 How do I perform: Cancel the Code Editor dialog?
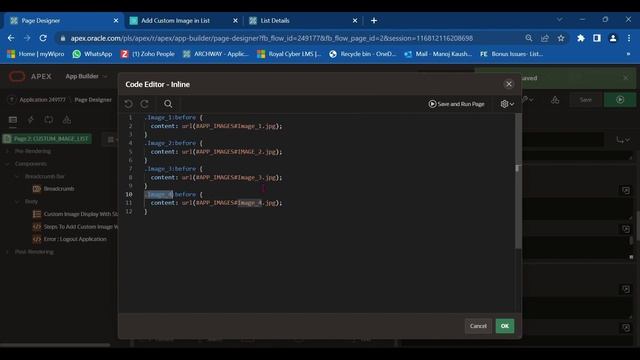pos(478,326)
